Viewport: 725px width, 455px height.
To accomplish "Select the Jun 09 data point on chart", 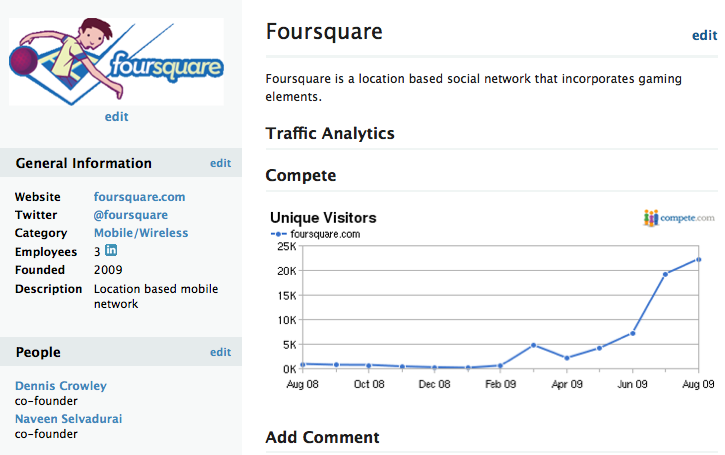I will [632, 333].
